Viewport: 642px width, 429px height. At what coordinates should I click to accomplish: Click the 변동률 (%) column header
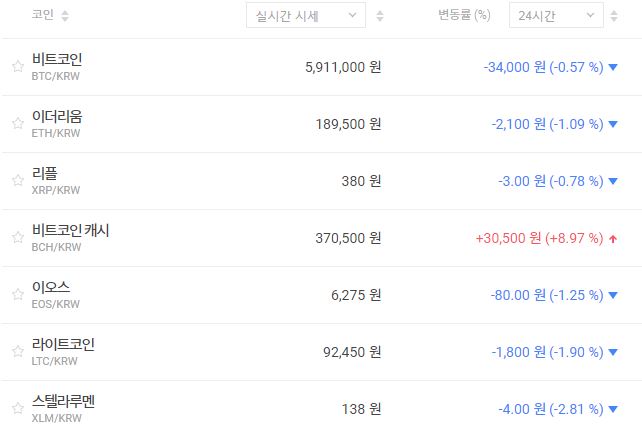coord(464,16)
